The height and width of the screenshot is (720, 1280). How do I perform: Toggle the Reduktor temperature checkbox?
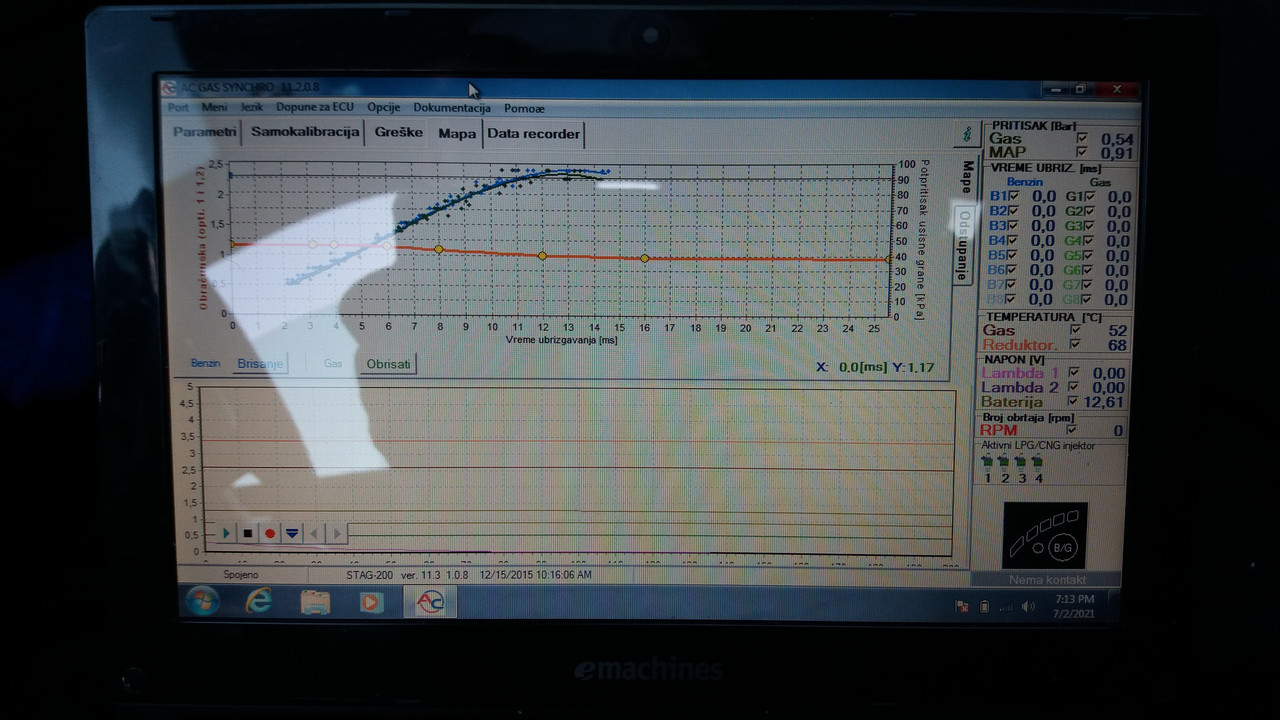[x=1075, y=345]
